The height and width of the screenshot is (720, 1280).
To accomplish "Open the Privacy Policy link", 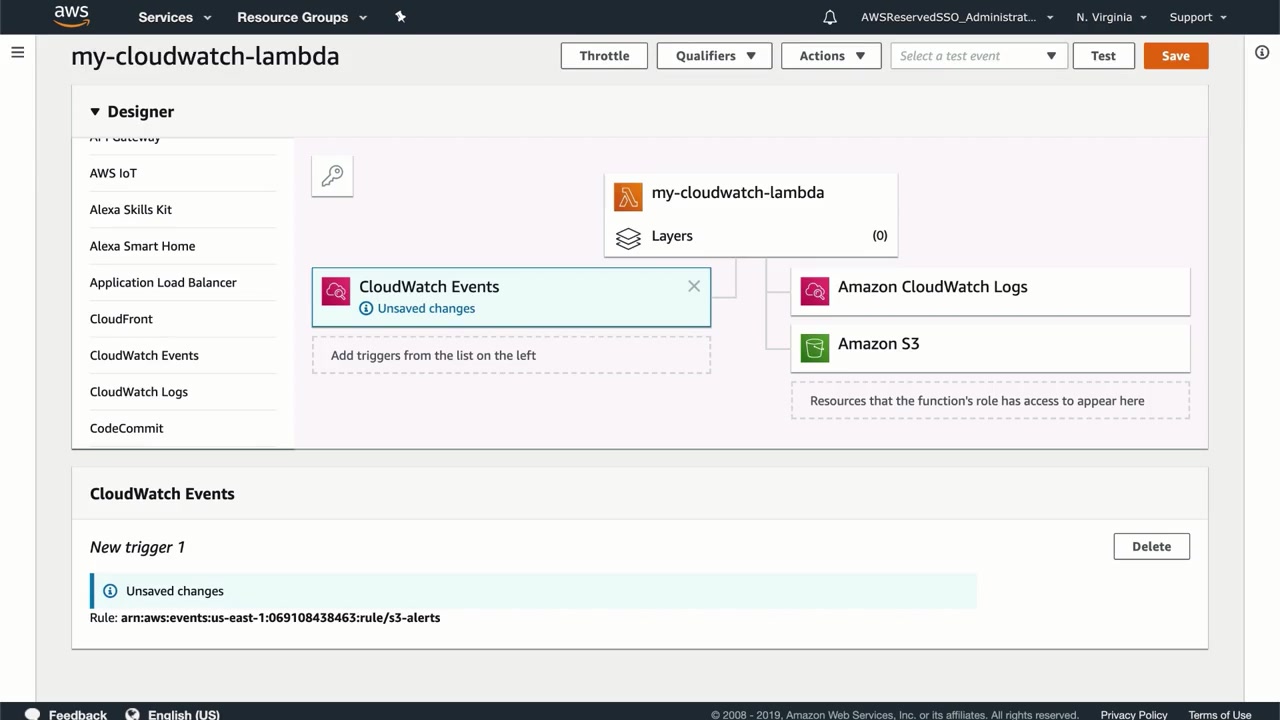I will click(x=1134, y=715).
